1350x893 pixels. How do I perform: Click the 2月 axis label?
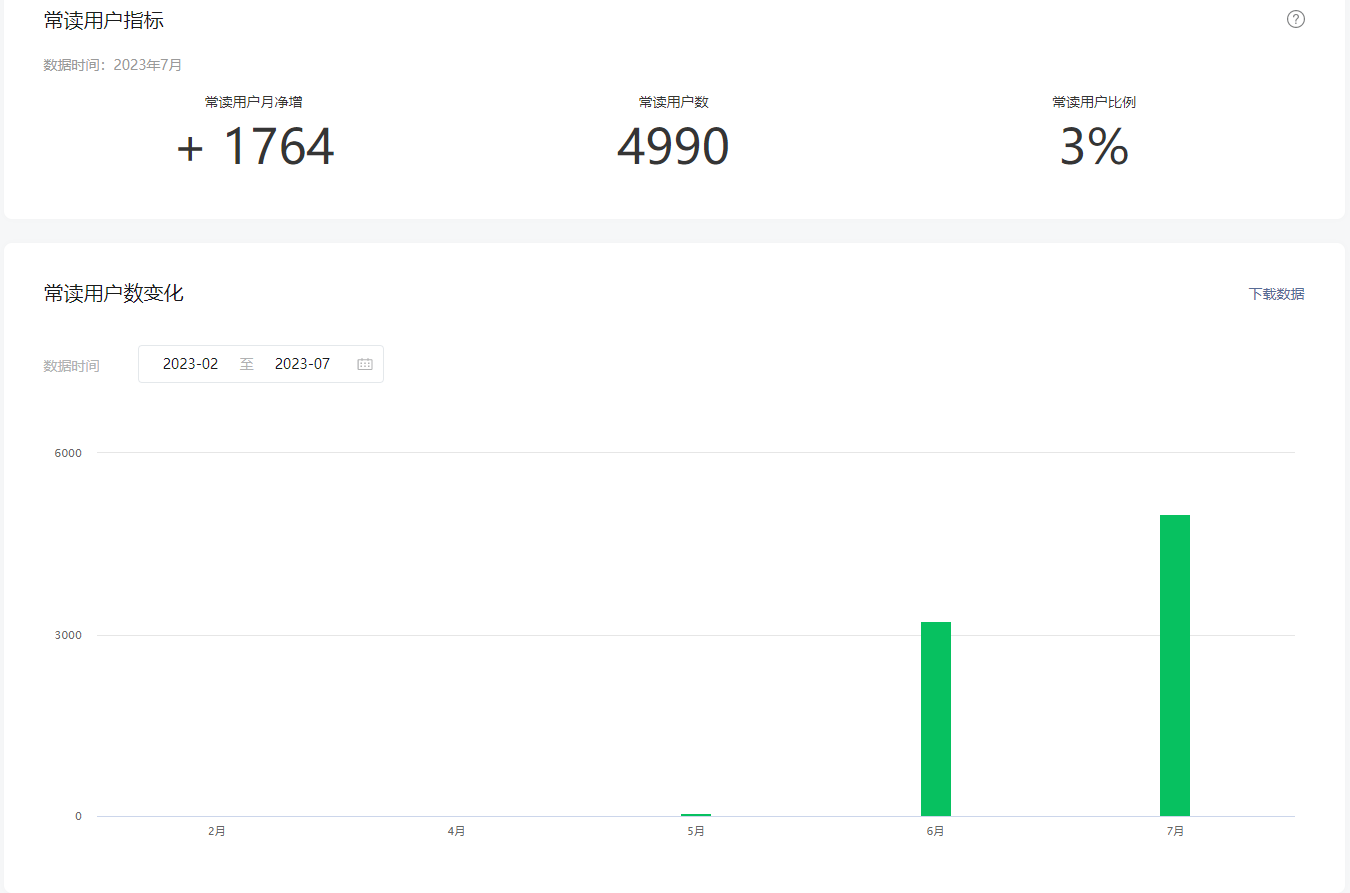(x=217, y=831)
